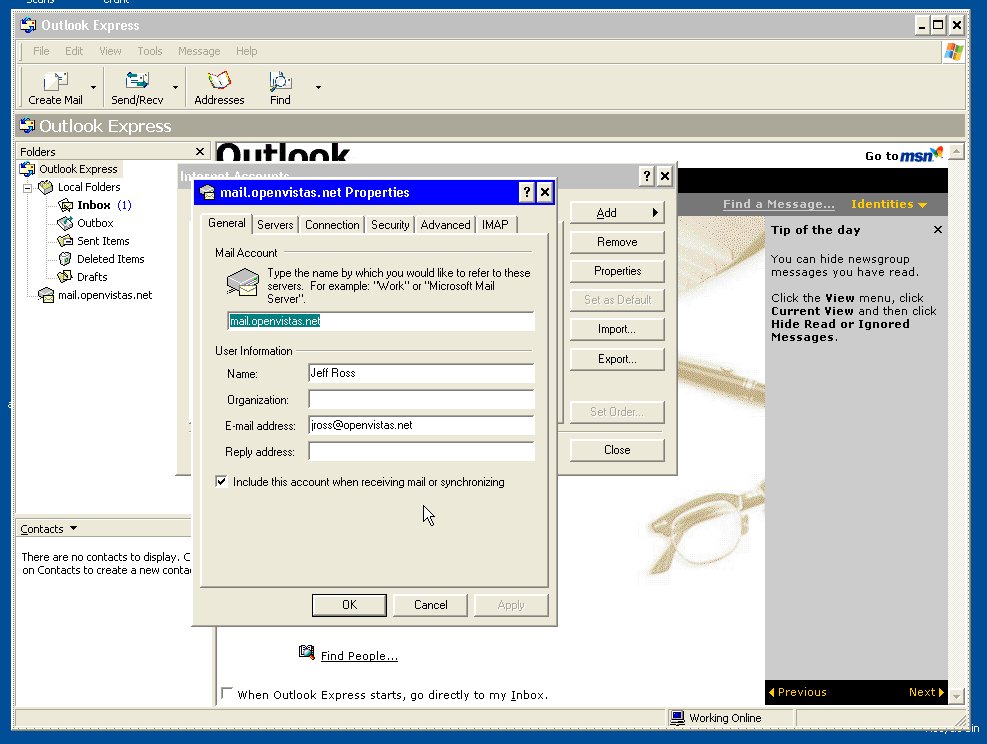
Task: Close the Folders pane with X
Action: (x=200, y=152)
